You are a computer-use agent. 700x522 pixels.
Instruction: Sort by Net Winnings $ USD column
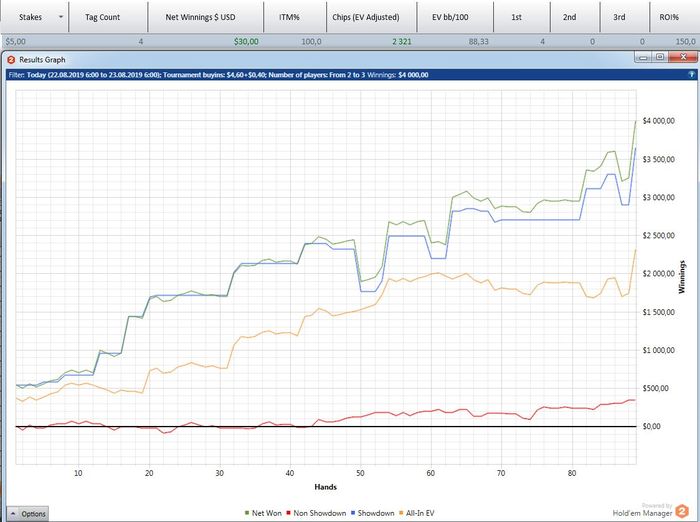200,17
